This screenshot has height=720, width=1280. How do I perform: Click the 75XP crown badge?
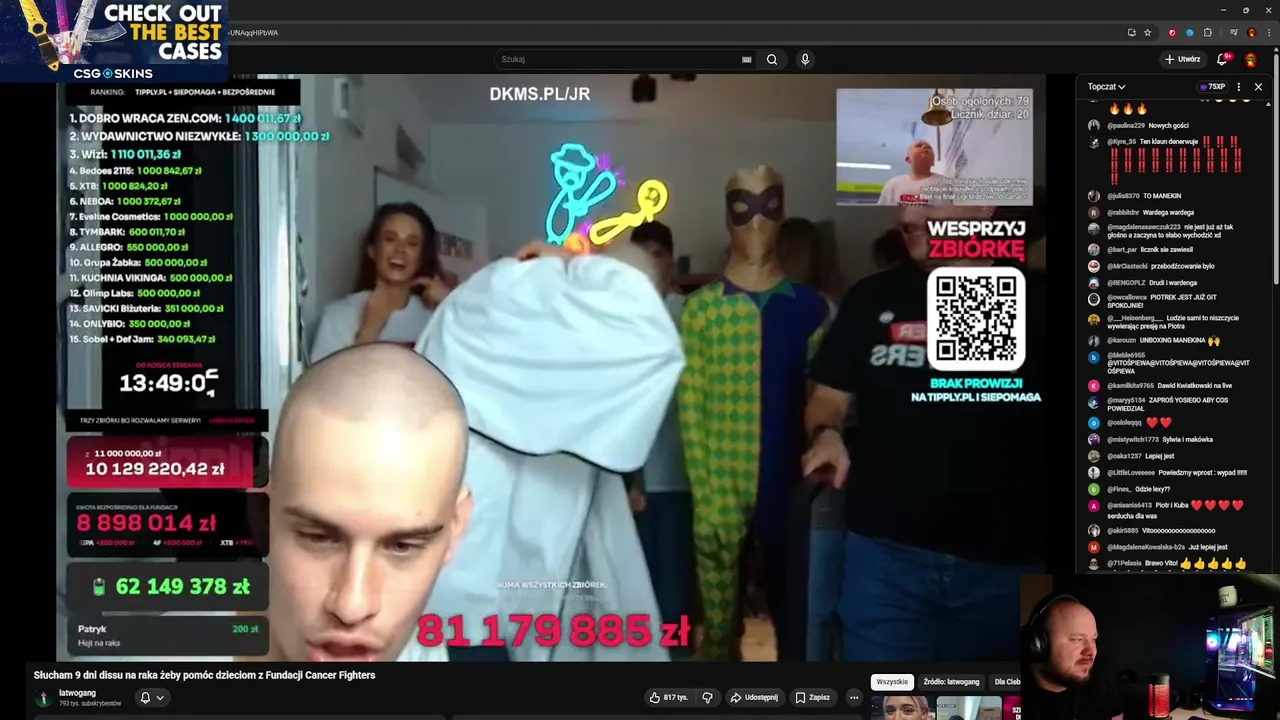point(1212,87)
